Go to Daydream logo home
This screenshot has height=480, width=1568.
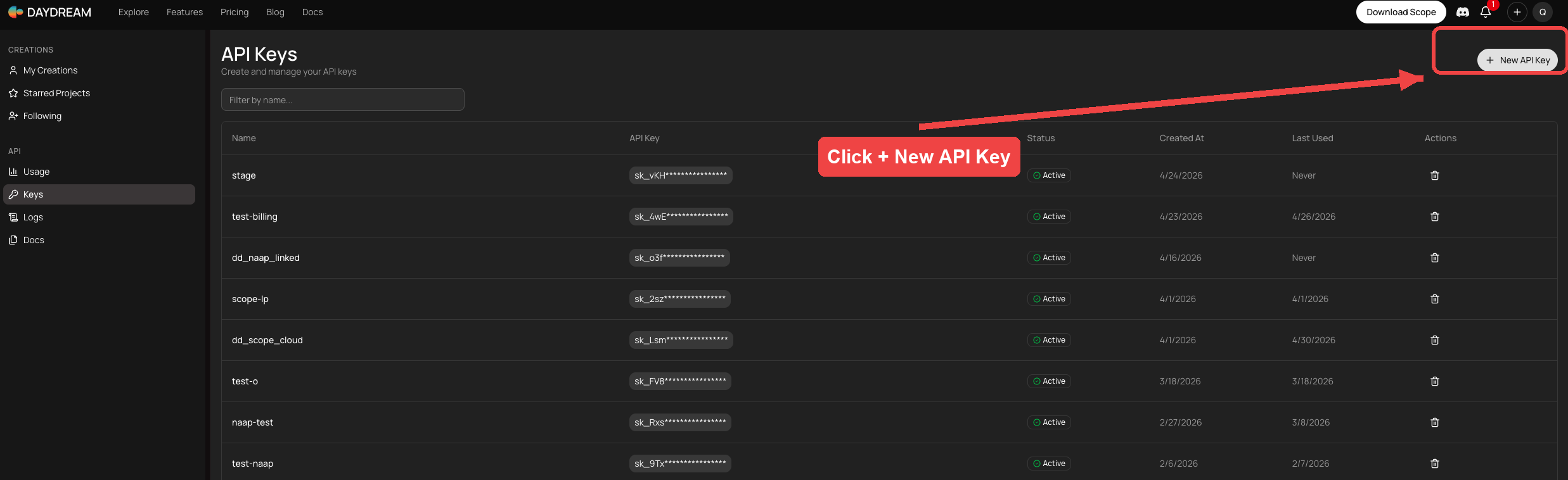pyautogui.click(x=49, y=12)
